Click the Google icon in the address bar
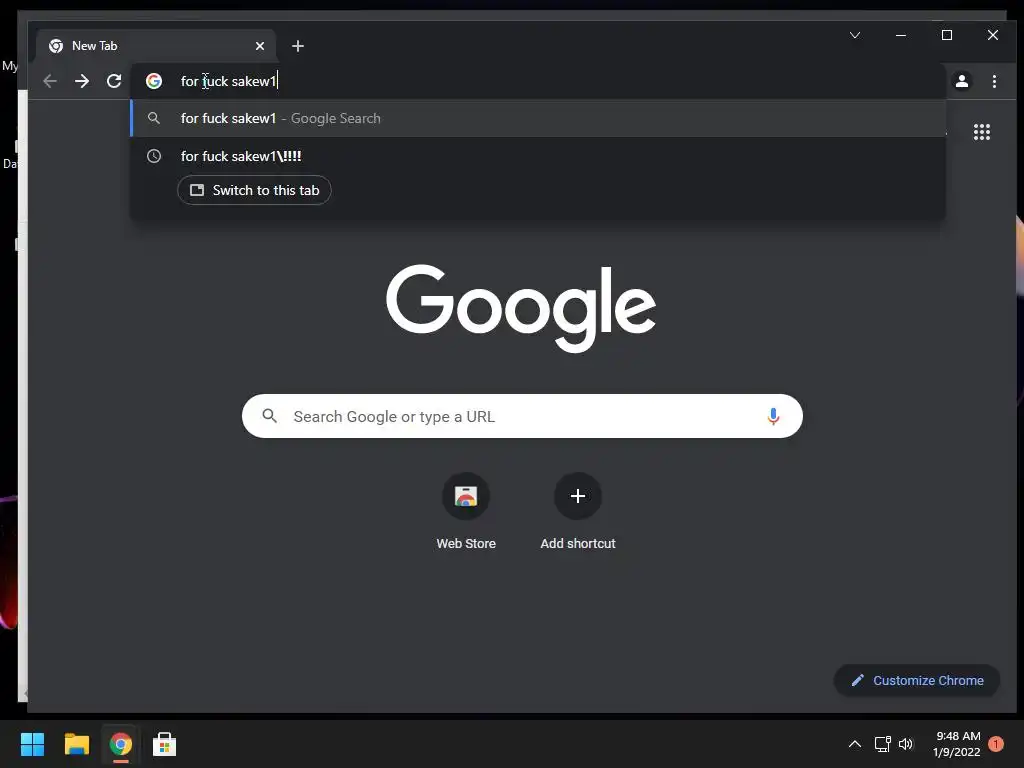This screenshot has height=768, width=1024. coord(154,81)
